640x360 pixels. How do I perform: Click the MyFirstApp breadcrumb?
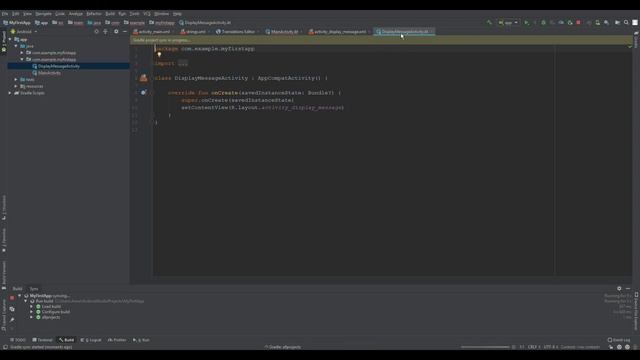(x=17, y=23)
